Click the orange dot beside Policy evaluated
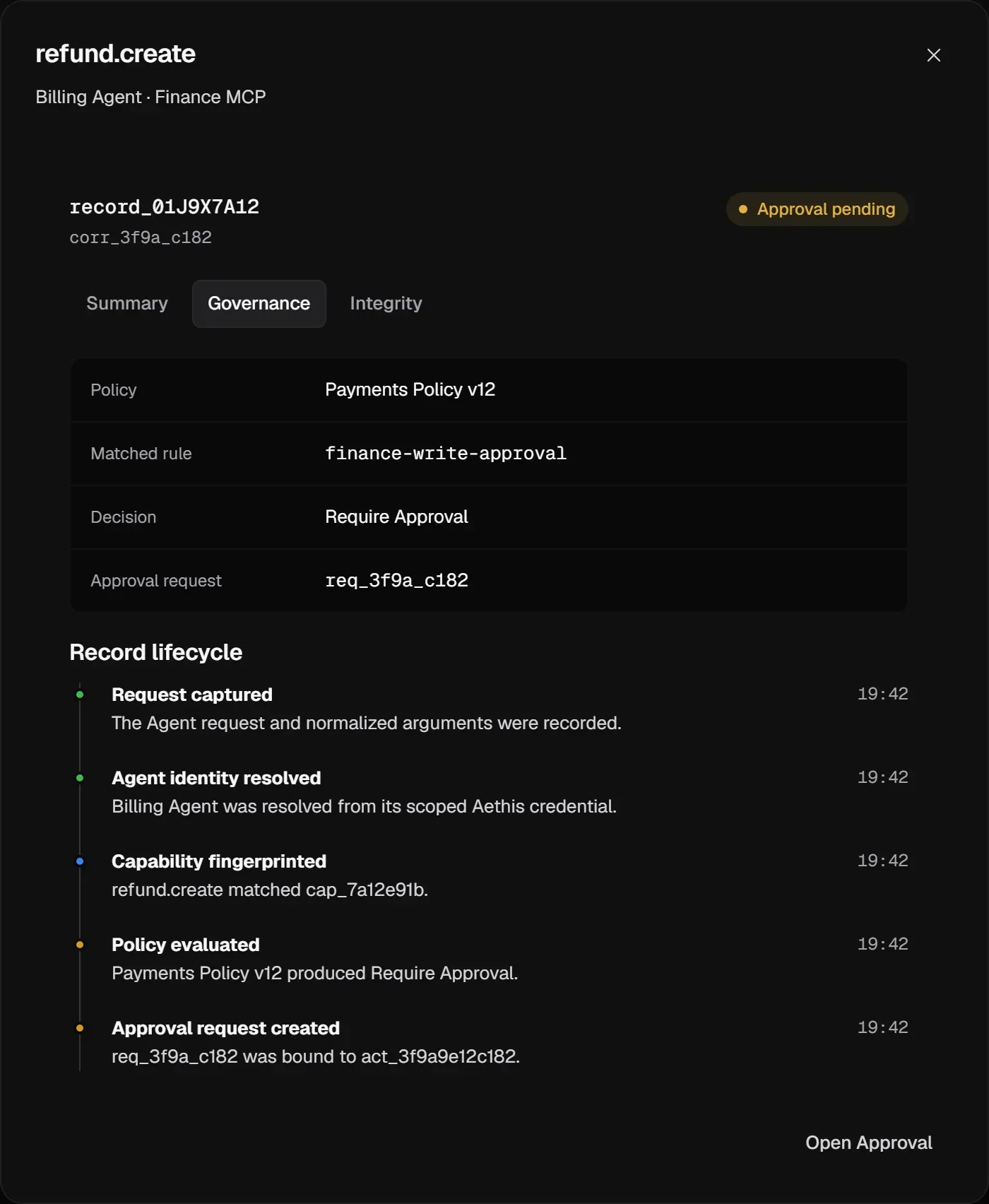 (x=80, y=945)
